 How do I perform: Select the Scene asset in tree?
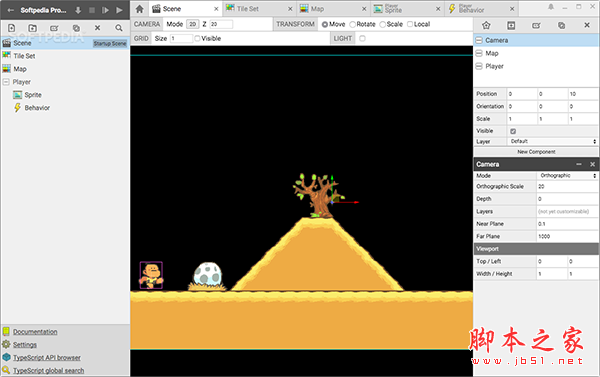[65, 43]
